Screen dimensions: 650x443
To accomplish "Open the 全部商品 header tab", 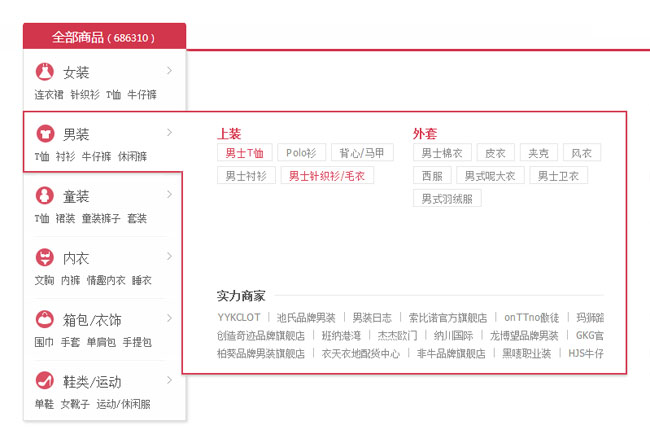I will point(104,37).
